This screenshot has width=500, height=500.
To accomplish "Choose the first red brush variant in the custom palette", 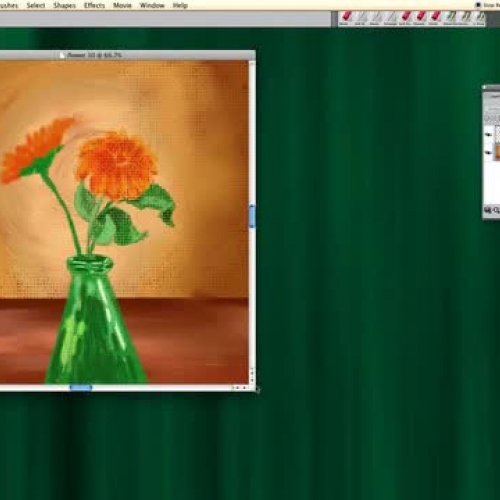I will point(346,17).
